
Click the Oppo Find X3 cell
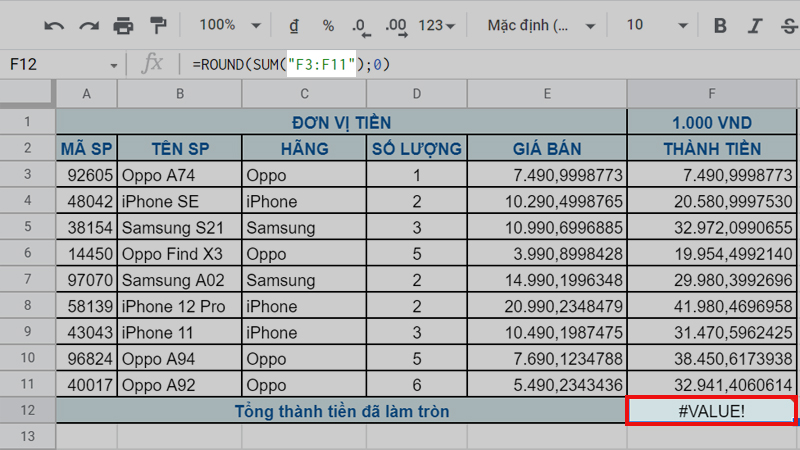(x=180, y=254)
